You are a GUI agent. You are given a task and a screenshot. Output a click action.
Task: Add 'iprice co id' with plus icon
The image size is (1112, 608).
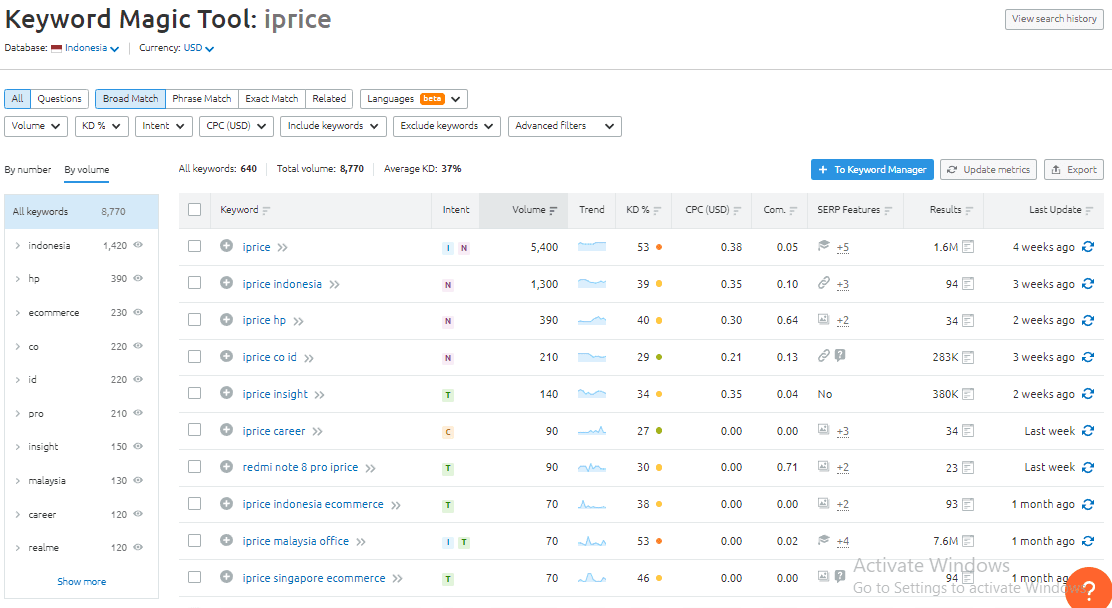pos(226,356)
